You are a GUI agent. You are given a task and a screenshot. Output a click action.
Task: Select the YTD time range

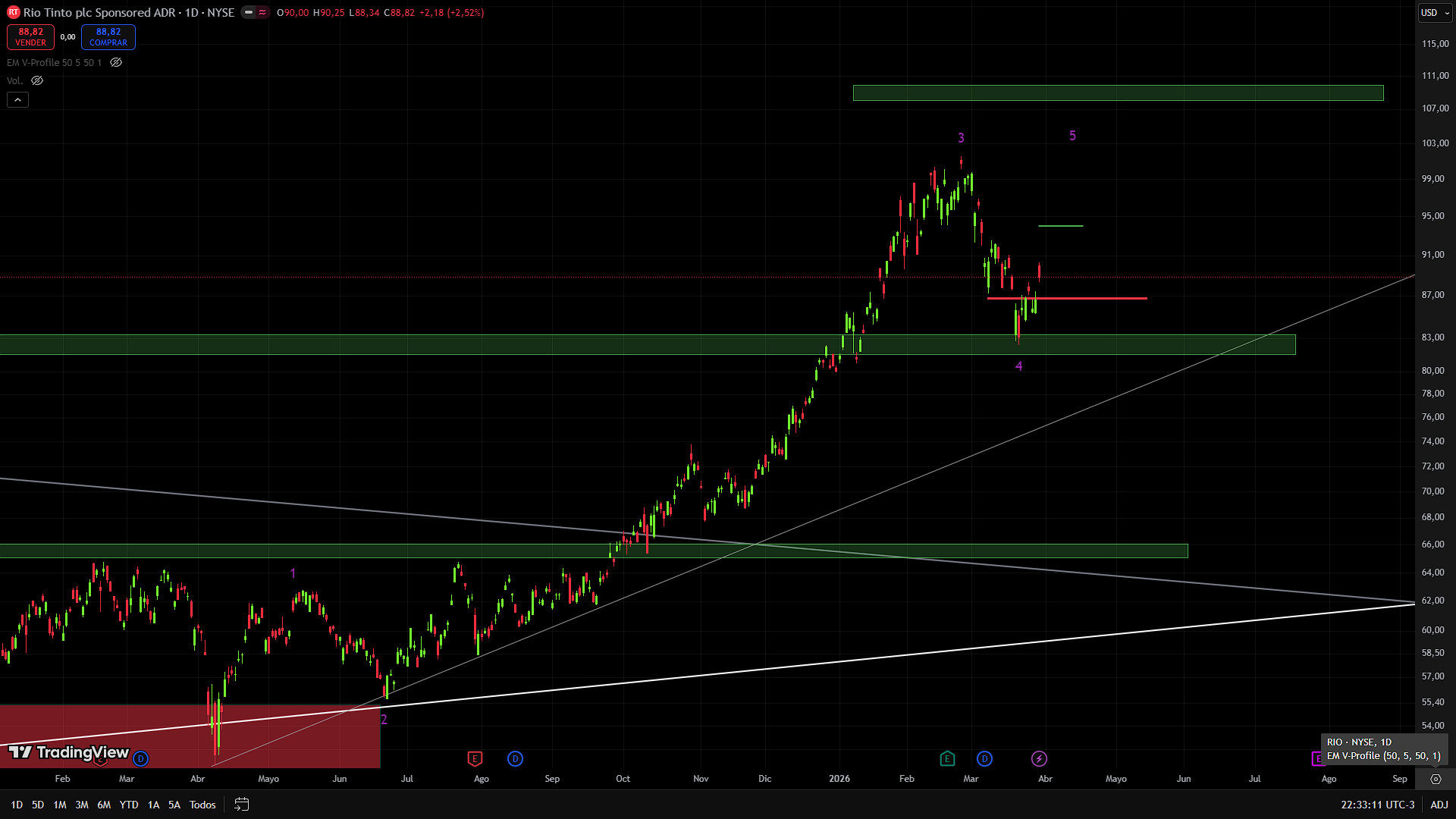coord(129,805)
